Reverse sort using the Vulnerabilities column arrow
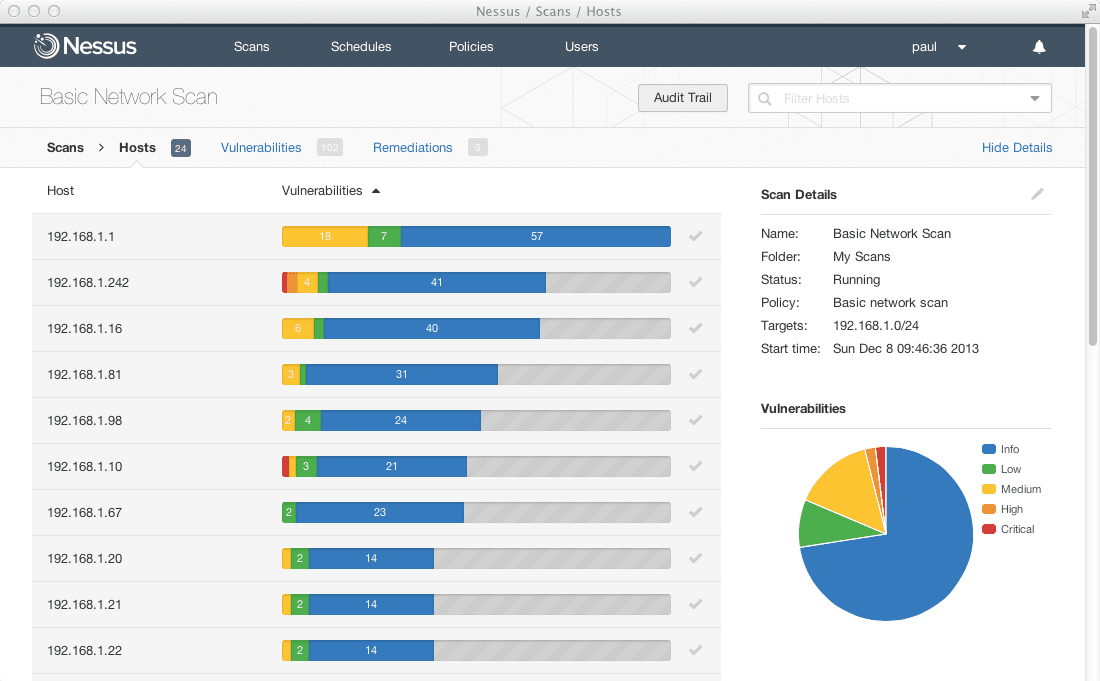Viewport: 1100px width, 681px height. [x=376, y=190]
